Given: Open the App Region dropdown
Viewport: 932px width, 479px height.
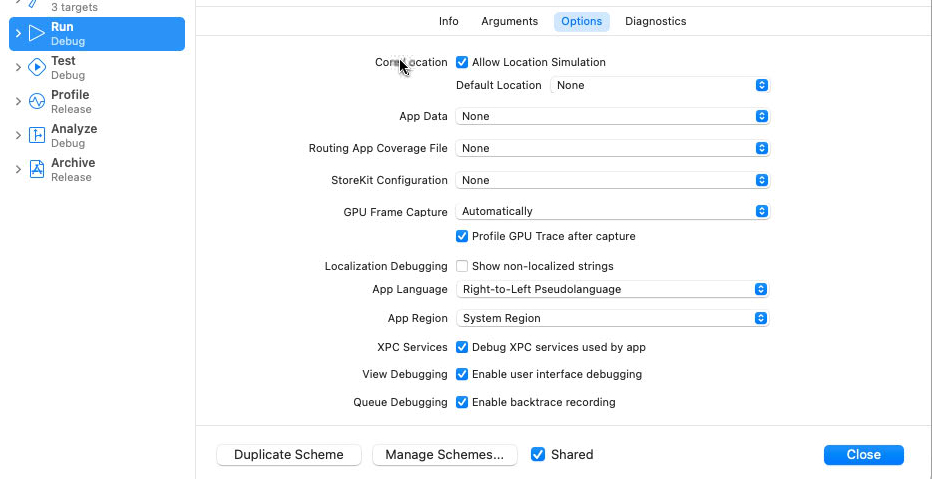Looking at the screenshot, I should coord(612,319).
